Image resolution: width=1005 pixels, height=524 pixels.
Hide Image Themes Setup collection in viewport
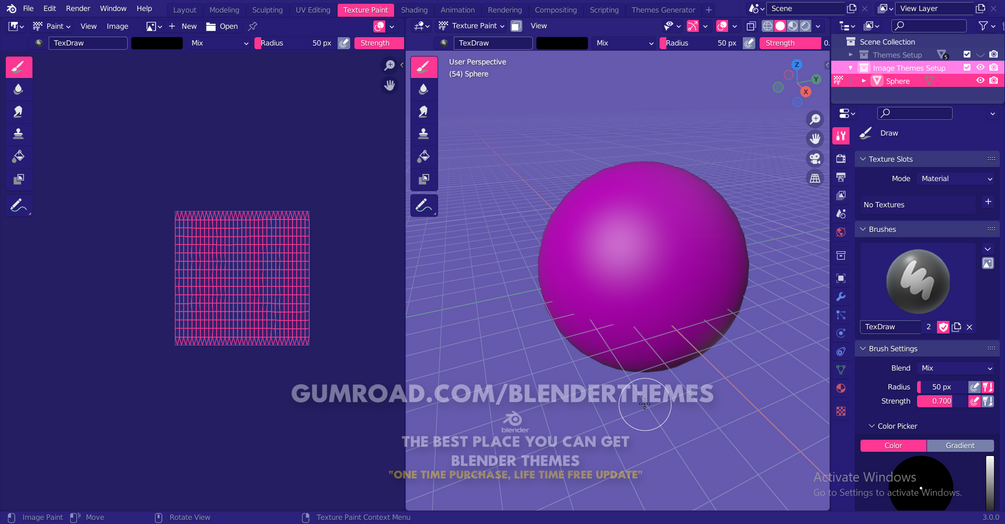pyautogui.click(x=980, y=67)
